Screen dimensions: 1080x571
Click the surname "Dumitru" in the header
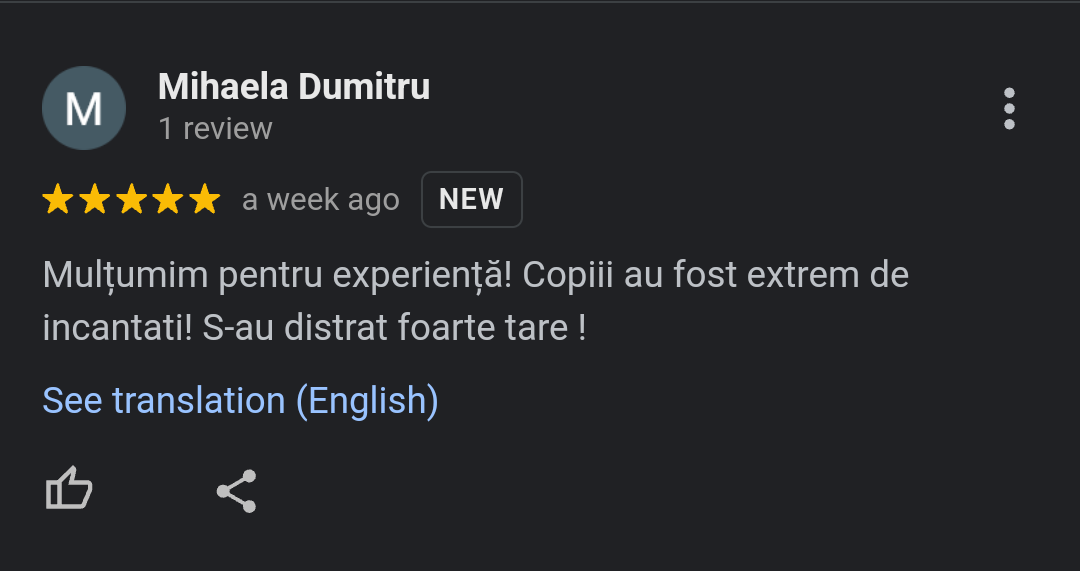[x=364, y=87]
